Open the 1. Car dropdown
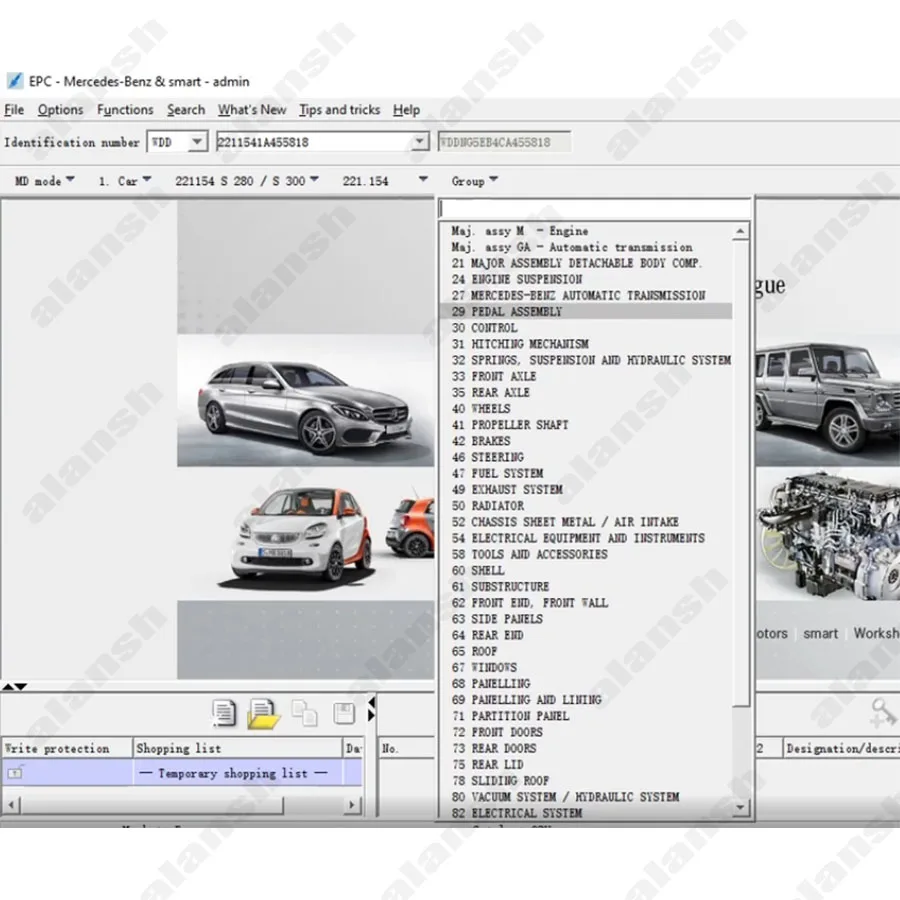This screenshot has height=900, width=900. click(x=125, y=181)
